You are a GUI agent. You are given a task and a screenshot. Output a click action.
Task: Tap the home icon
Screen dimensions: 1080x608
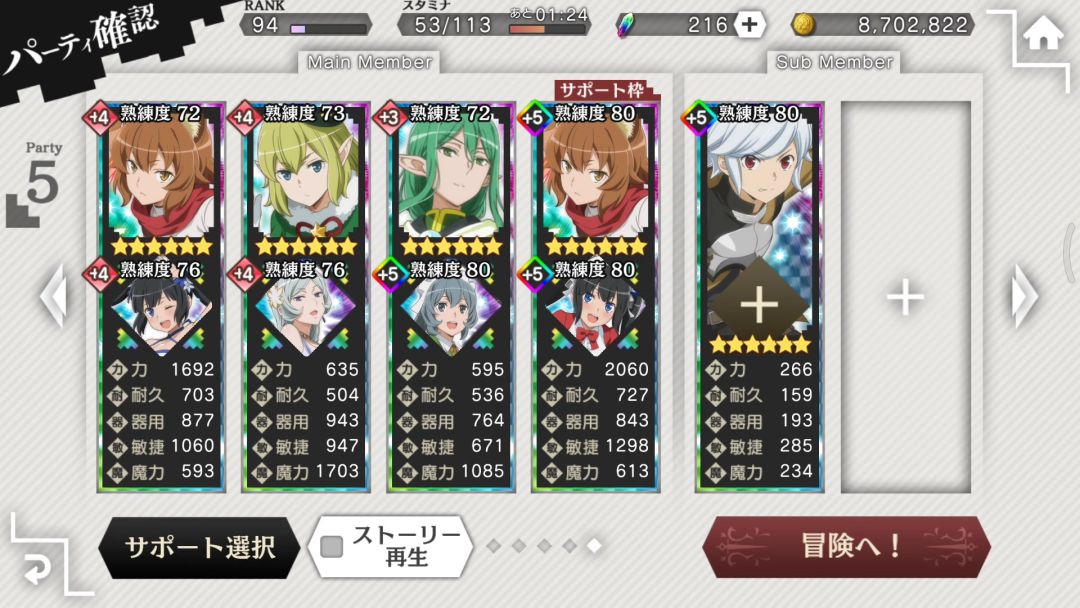[1043, 33]
